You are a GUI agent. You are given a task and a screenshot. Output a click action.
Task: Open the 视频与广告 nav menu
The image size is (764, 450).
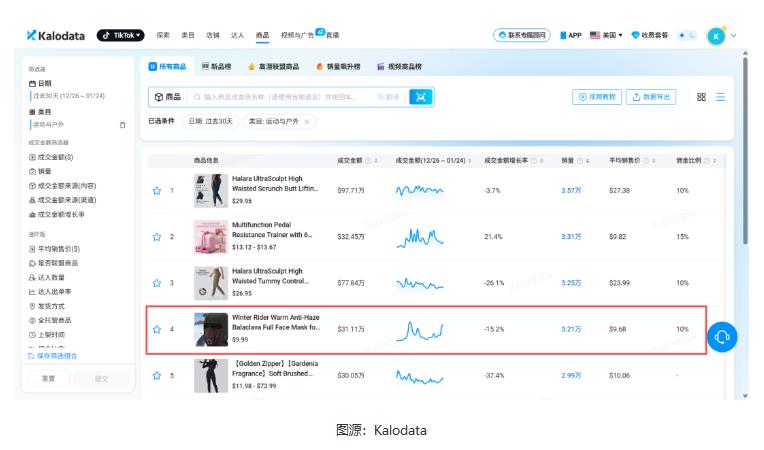click(x=297, y=35)
